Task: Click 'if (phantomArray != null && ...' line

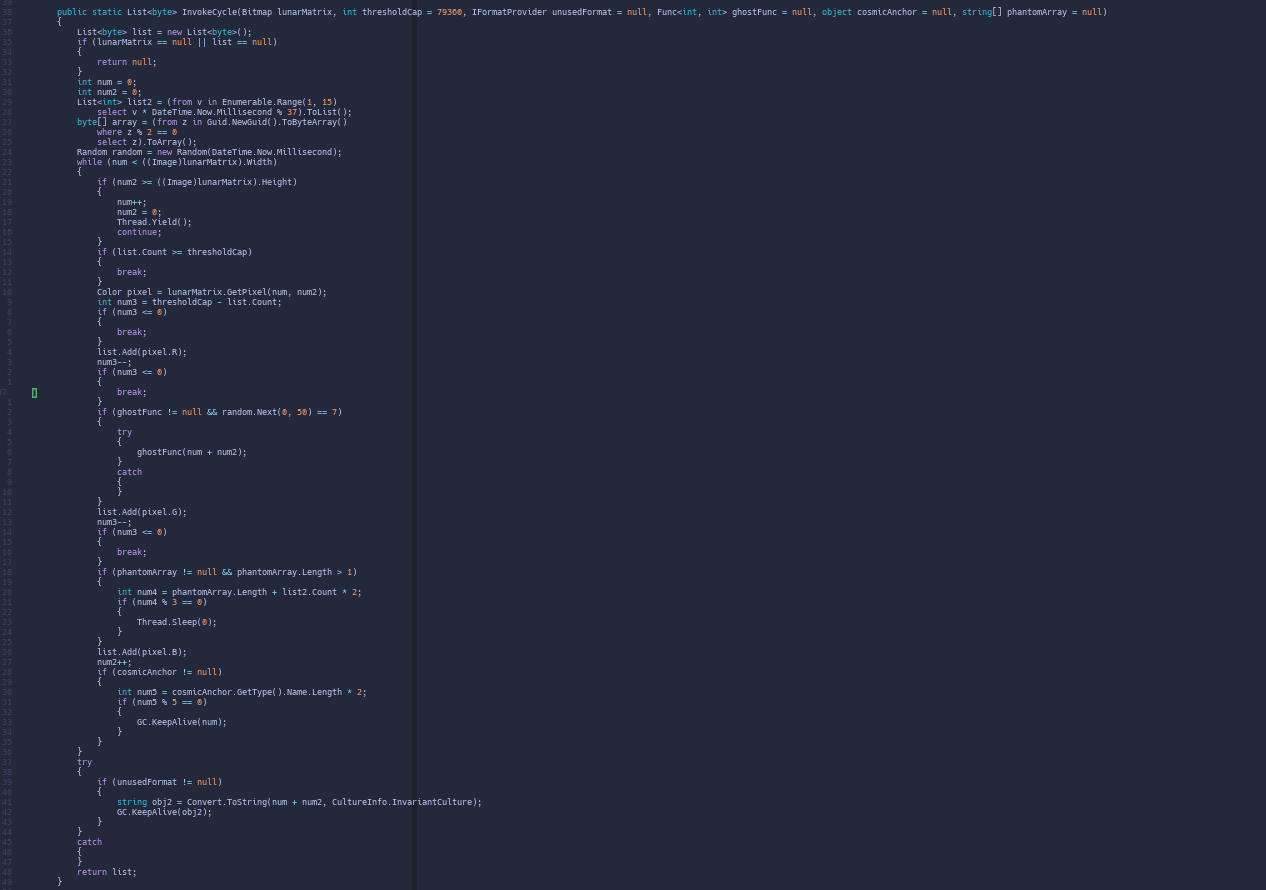Action: pos(227,572)
